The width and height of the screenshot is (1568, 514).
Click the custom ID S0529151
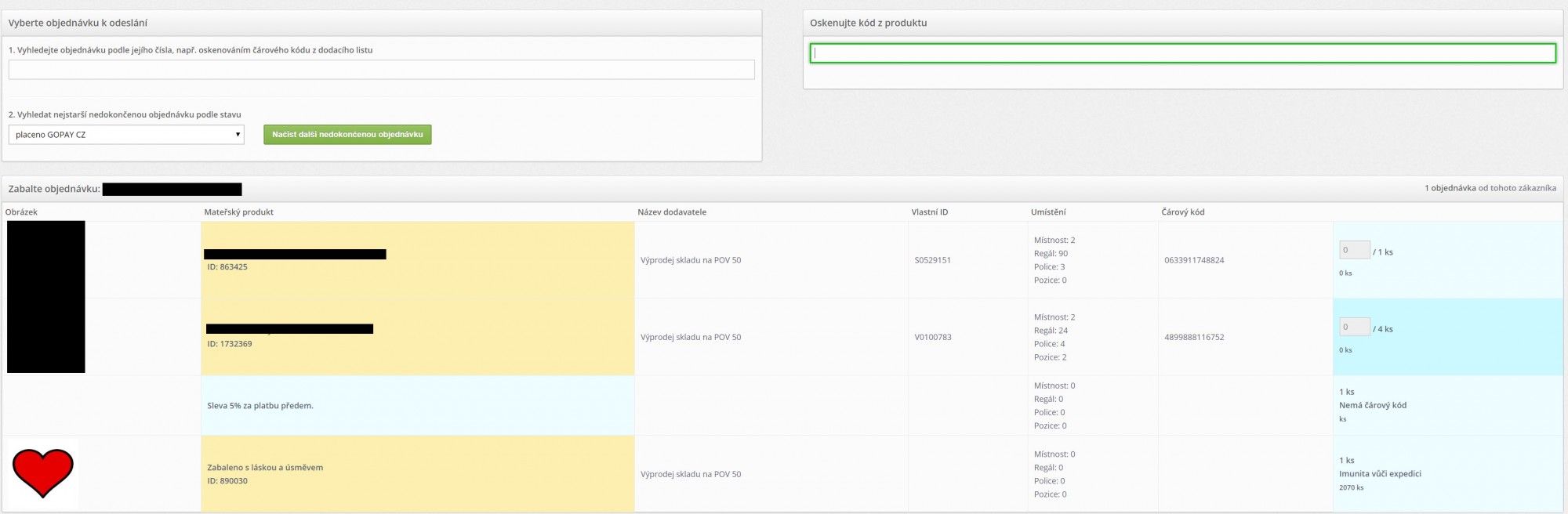tap(932, 260)
